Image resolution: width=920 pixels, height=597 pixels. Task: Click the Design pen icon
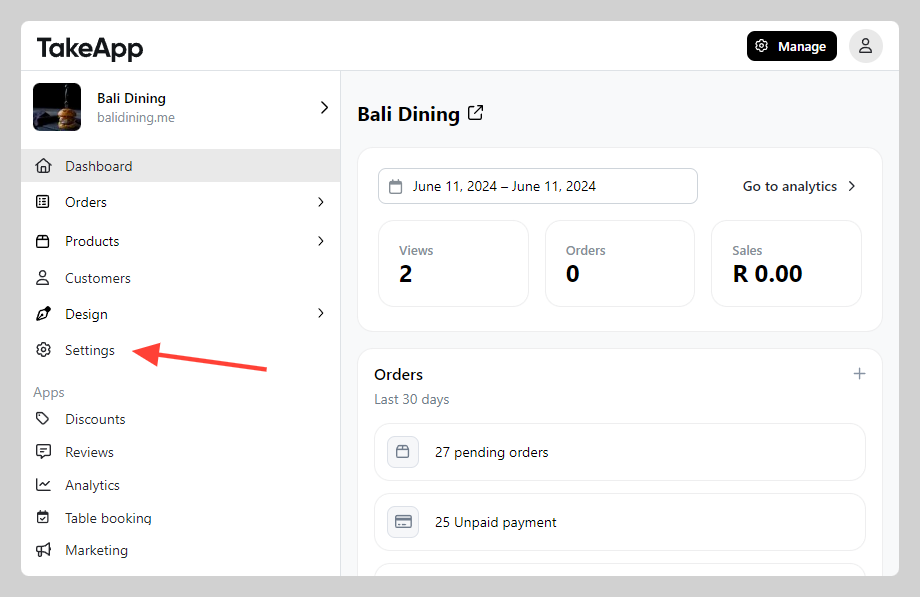coord(43,314)
